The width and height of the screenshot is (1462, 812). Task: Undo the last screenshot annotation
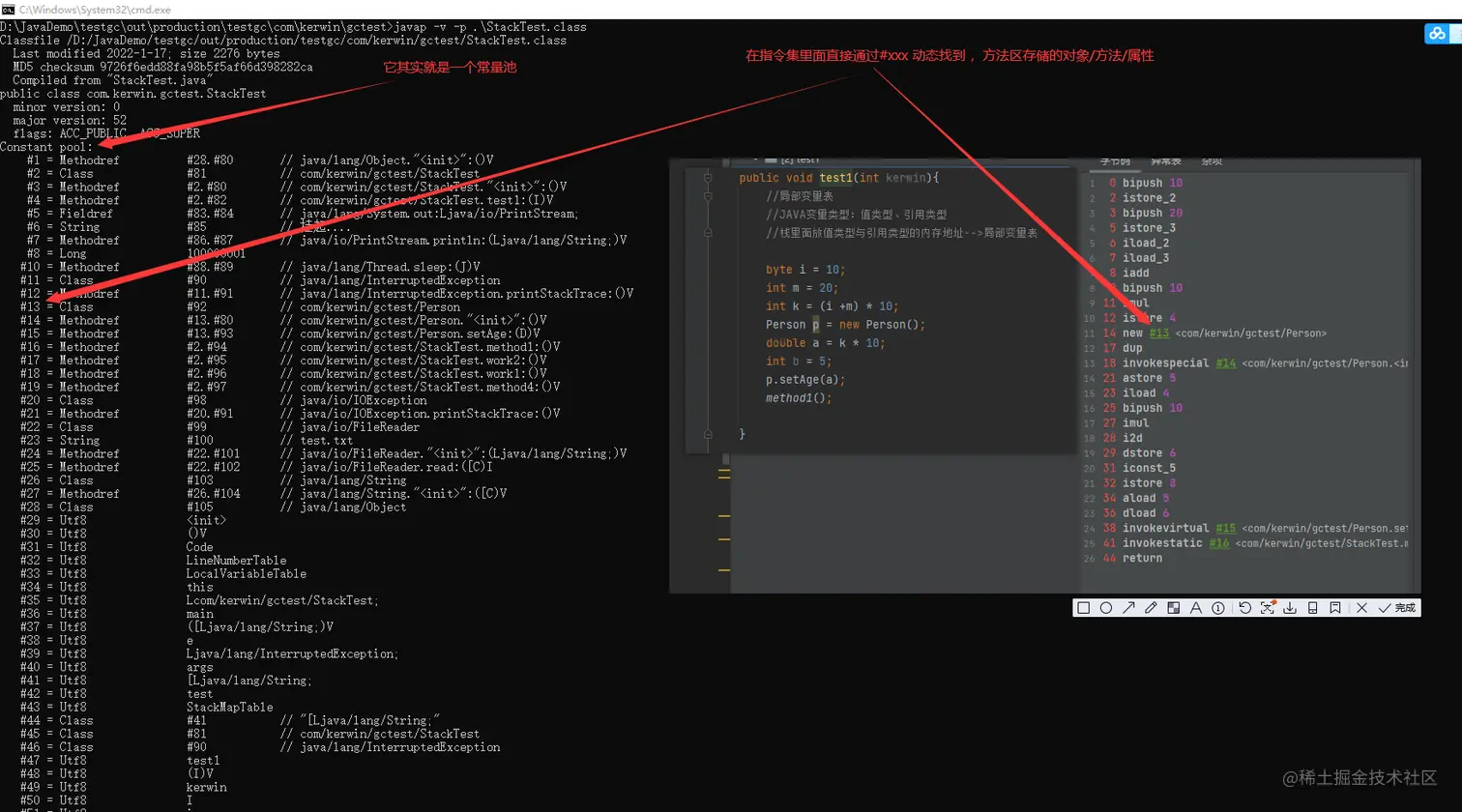pos(1244,608)
